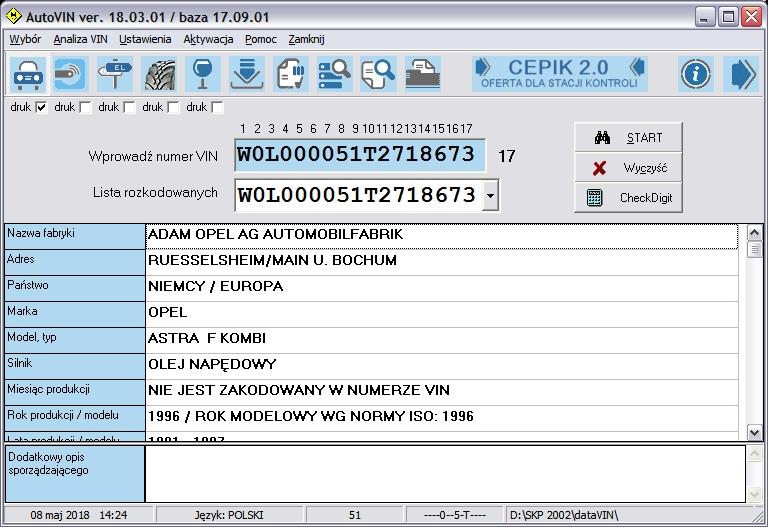Screen dimensions: 768x527
Task: Click the blue right arrow toolbar icon
Action: click(x=741, y=74)
